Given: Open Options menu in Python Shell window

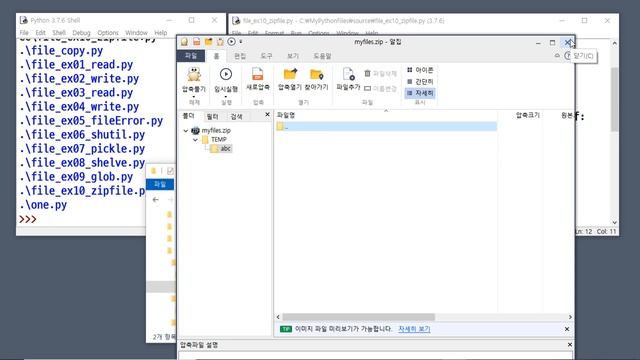Looking at the screenshot, I should 108,33.
